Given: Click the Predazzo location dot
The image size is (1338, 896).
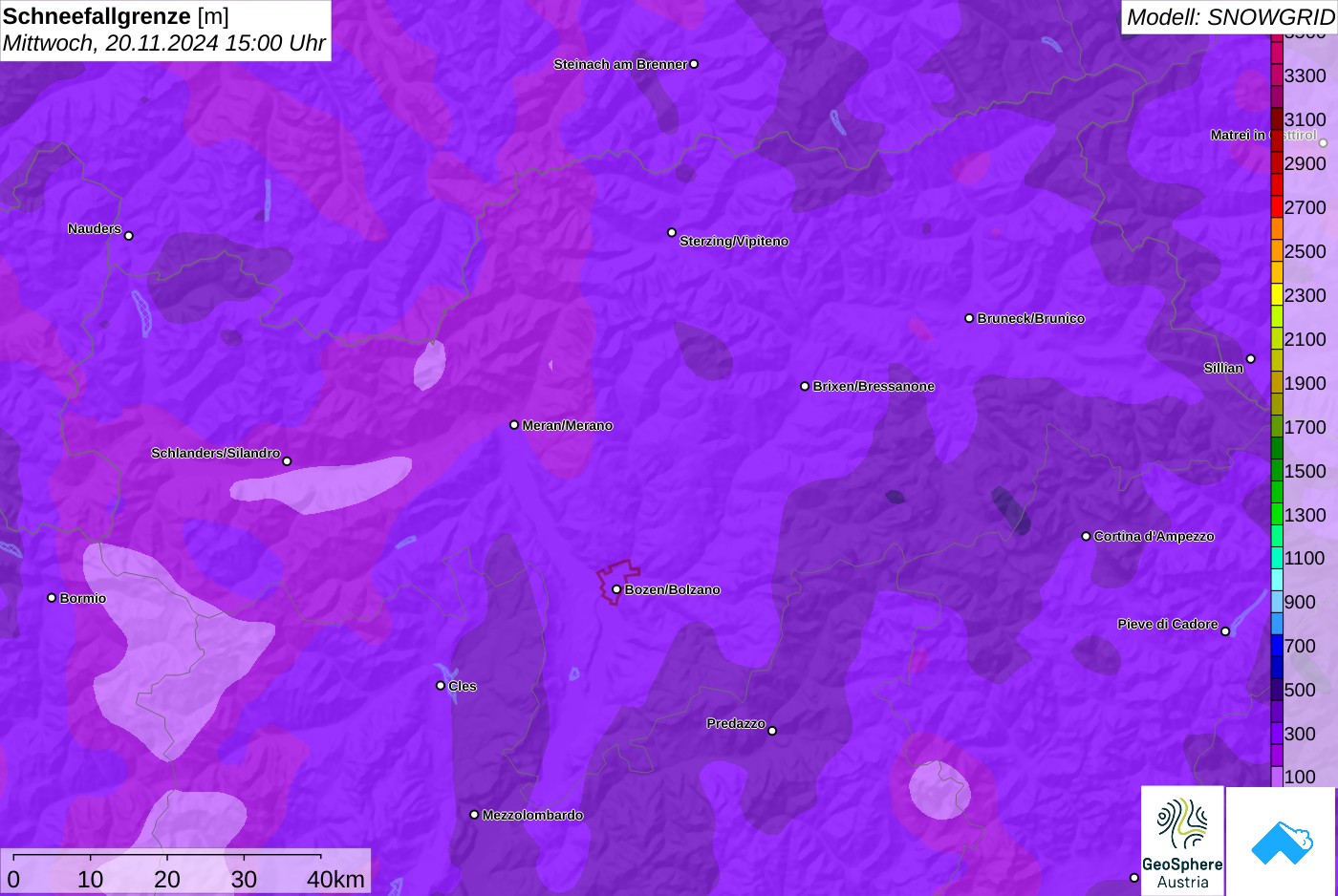Looking at the screenshot, I should [772, 731].
